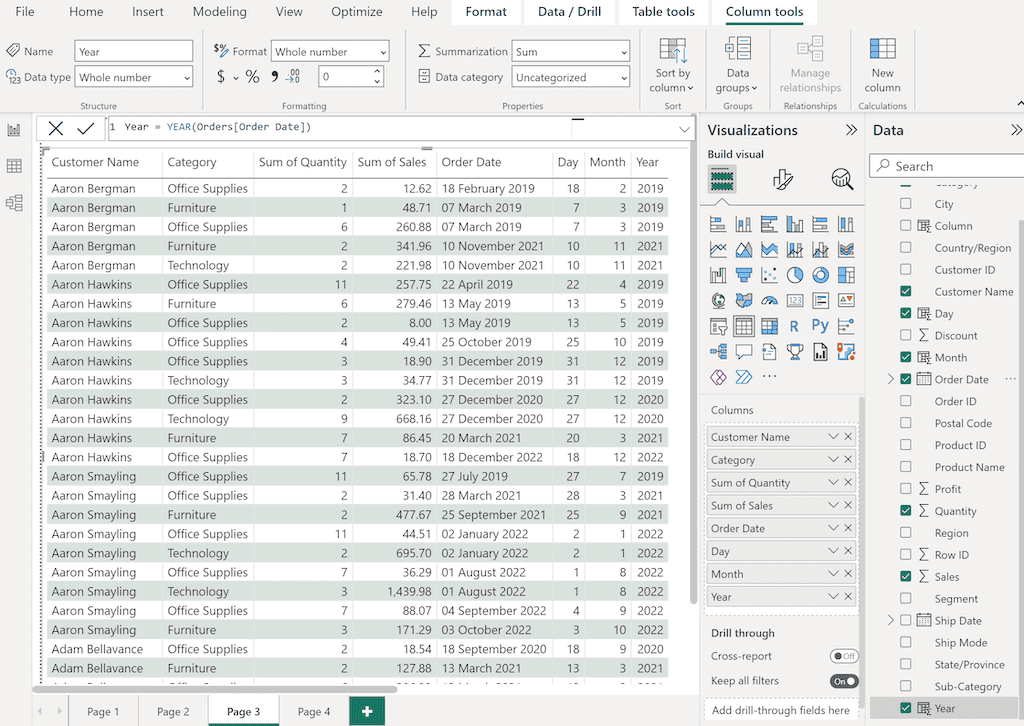Toggle Cross-report drill through switch
1024x726 pixels.
844,656
